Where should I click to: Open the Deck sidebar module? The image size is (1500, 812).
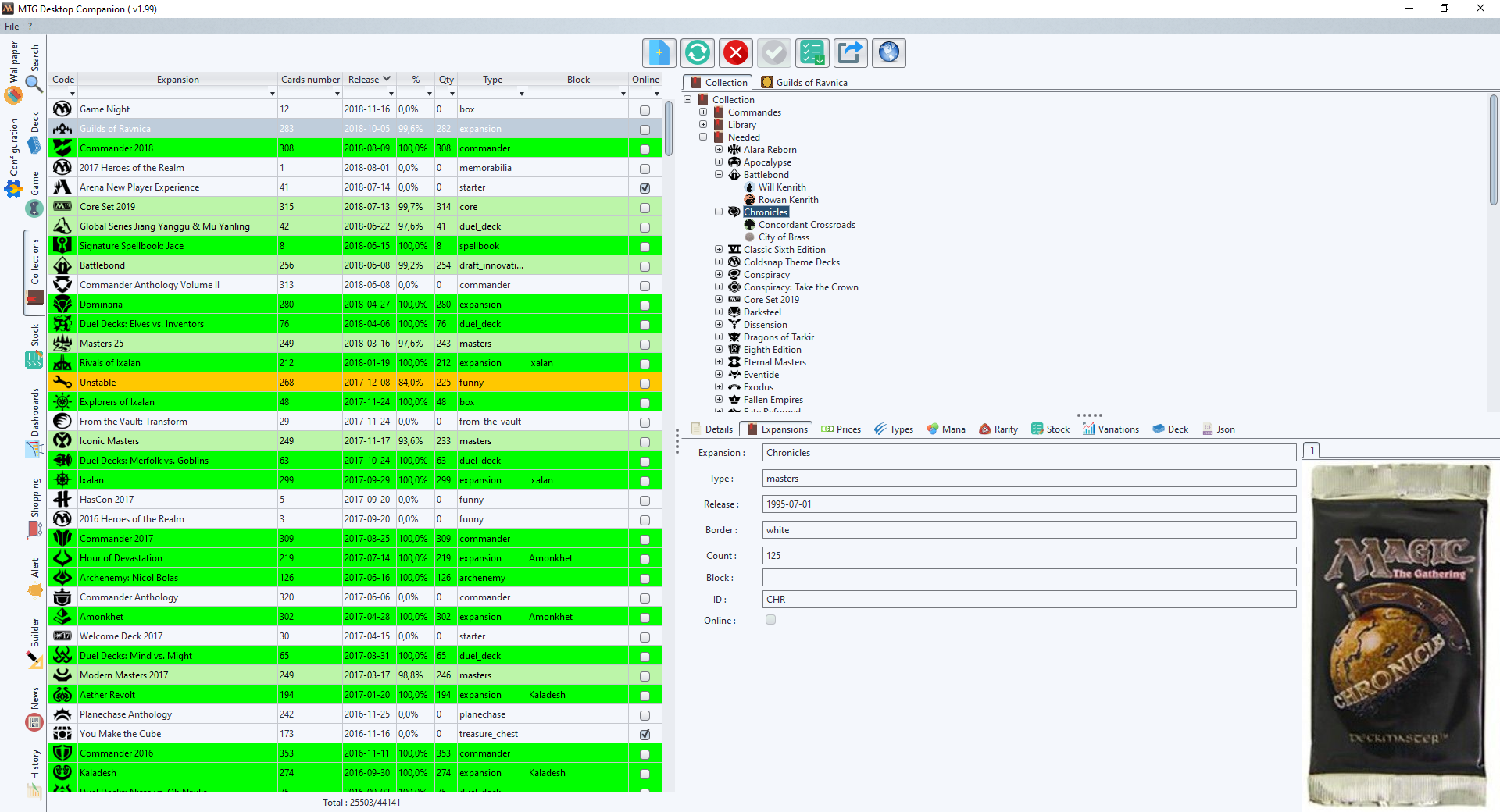(34, 134)
